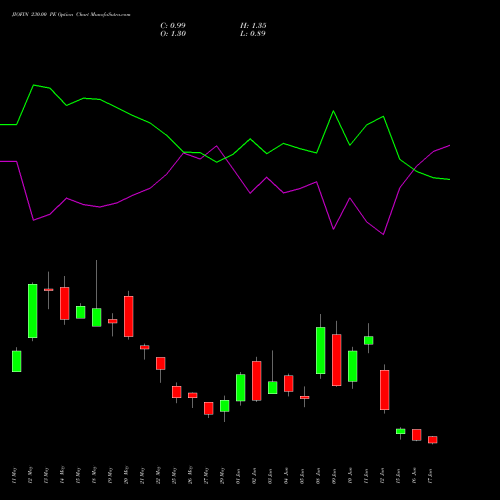
Task: Click the '12 Jun' date axis label
Action: click(x=383, y=476)
